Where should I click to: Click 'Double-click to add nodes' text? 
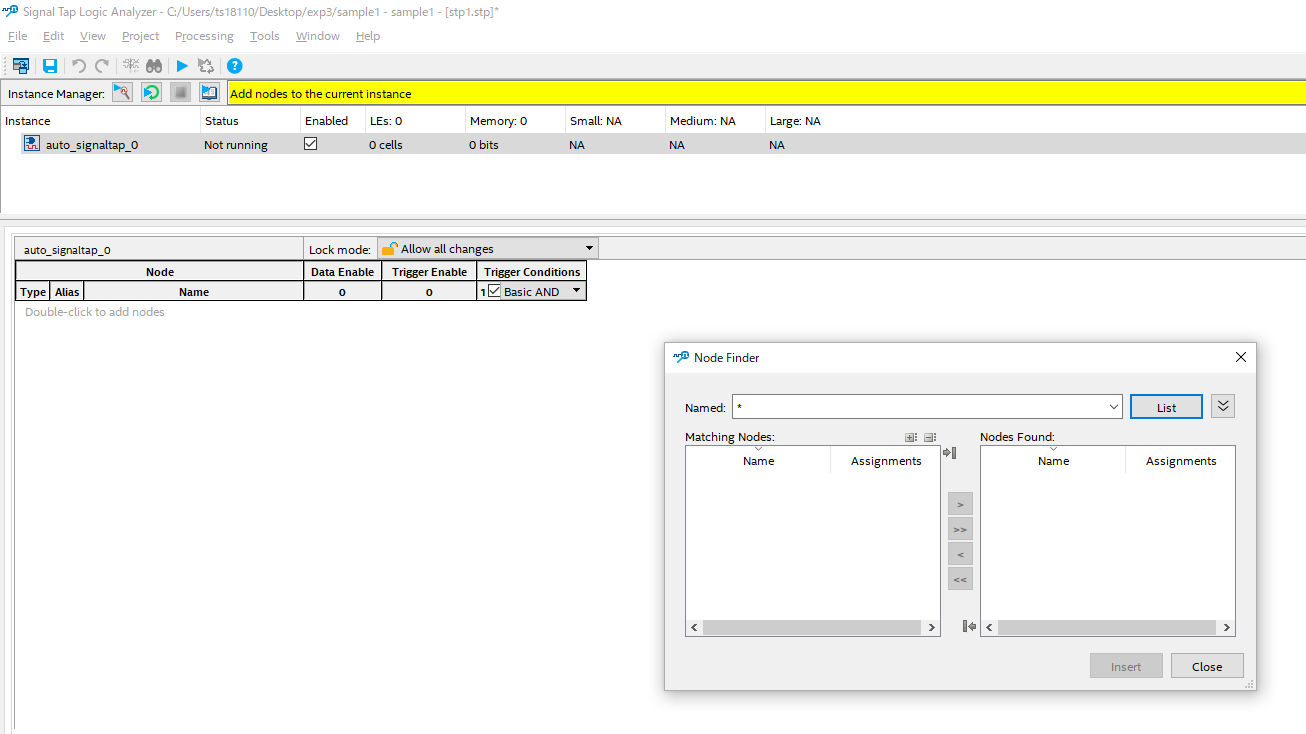(95, 312)
